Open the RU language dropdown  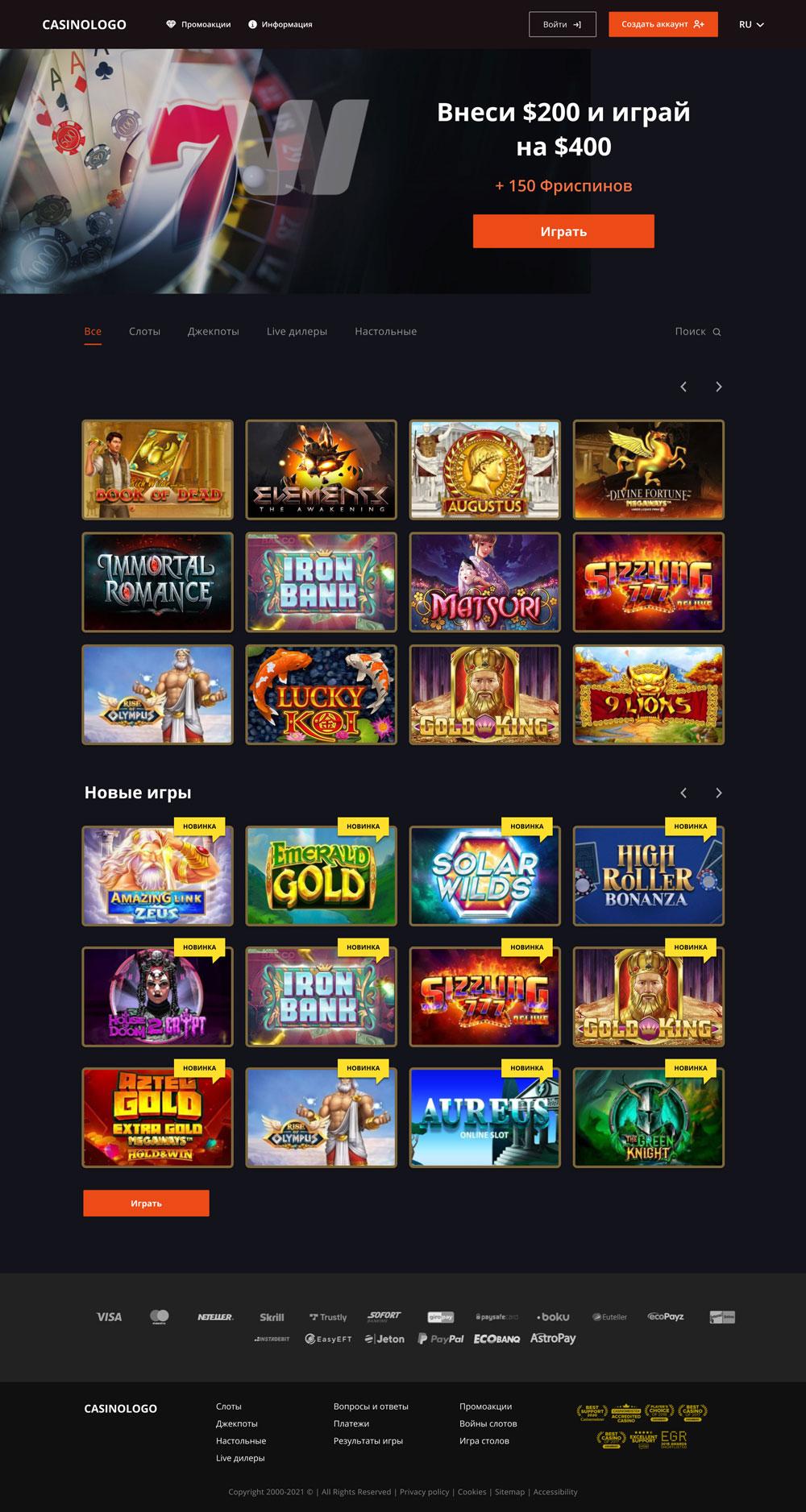click(751, 25)
